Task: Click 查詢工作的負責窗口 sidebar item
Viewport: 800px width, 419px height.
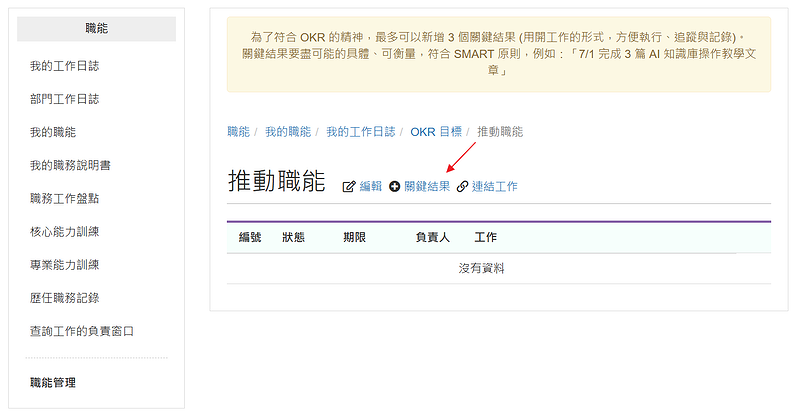Action: tap(82, 331)
